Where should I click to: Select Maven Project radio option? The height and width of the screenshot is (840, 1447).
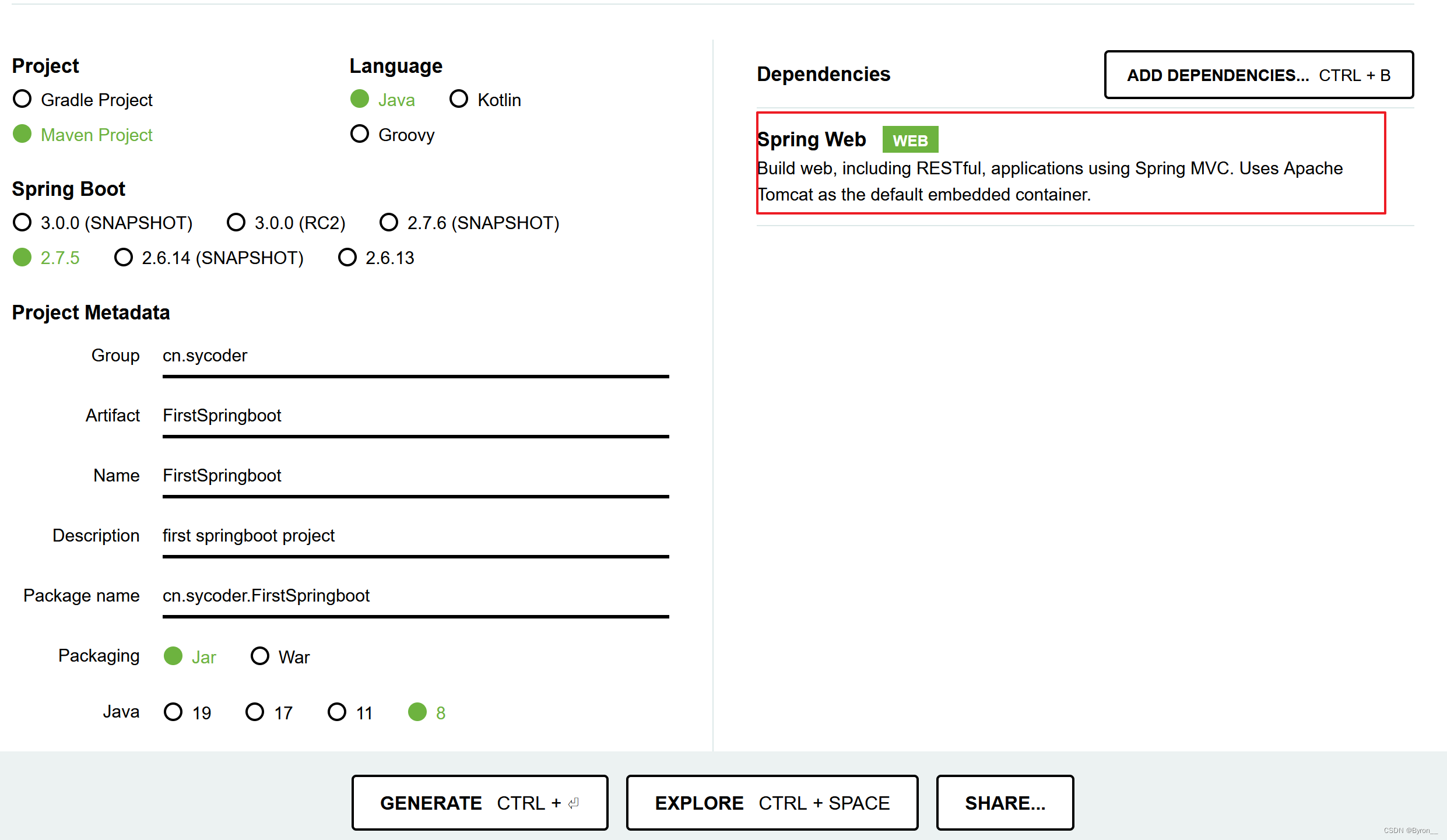[x=82, y=135]
